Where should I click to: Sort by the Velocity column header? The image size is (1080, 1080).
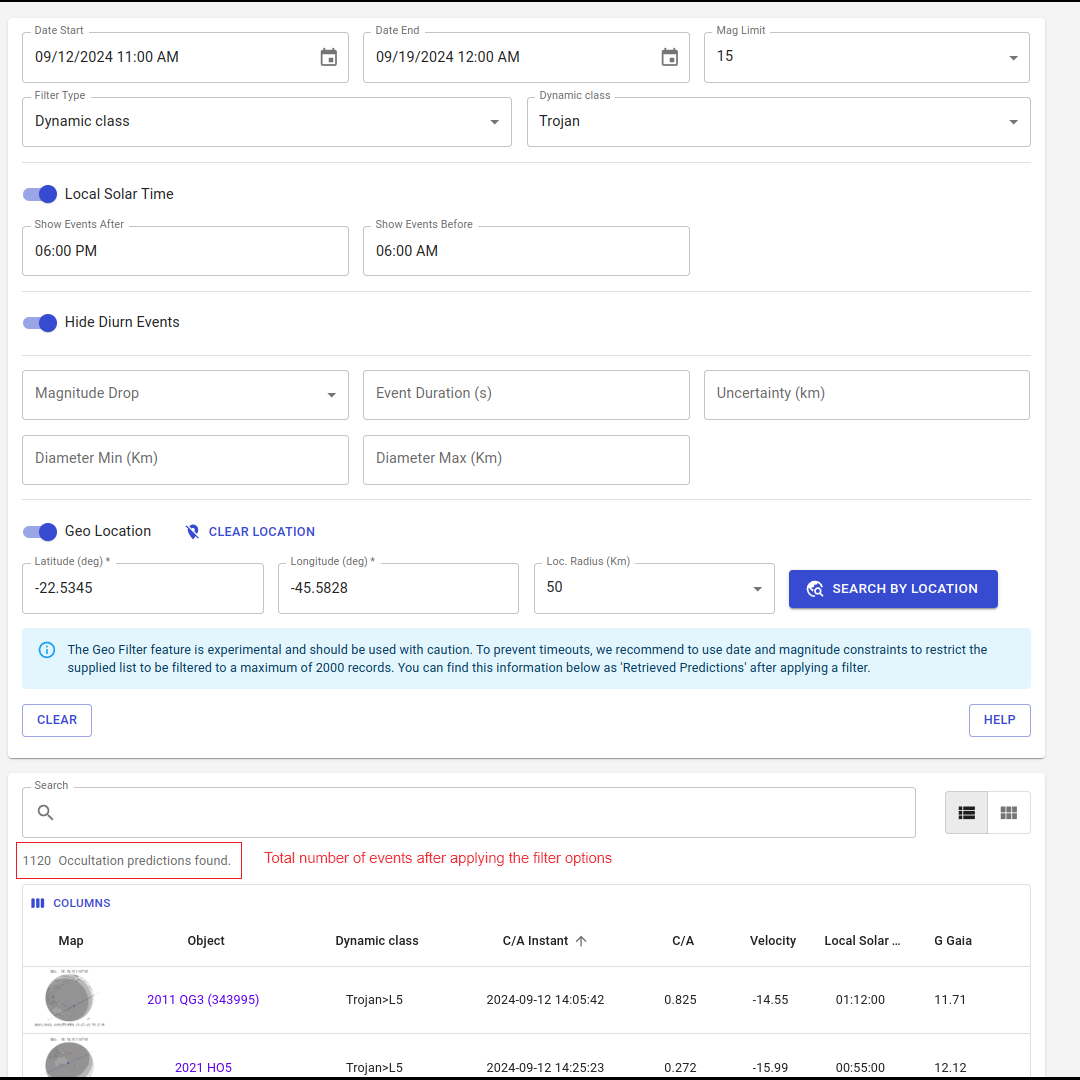tap(773, 941)
